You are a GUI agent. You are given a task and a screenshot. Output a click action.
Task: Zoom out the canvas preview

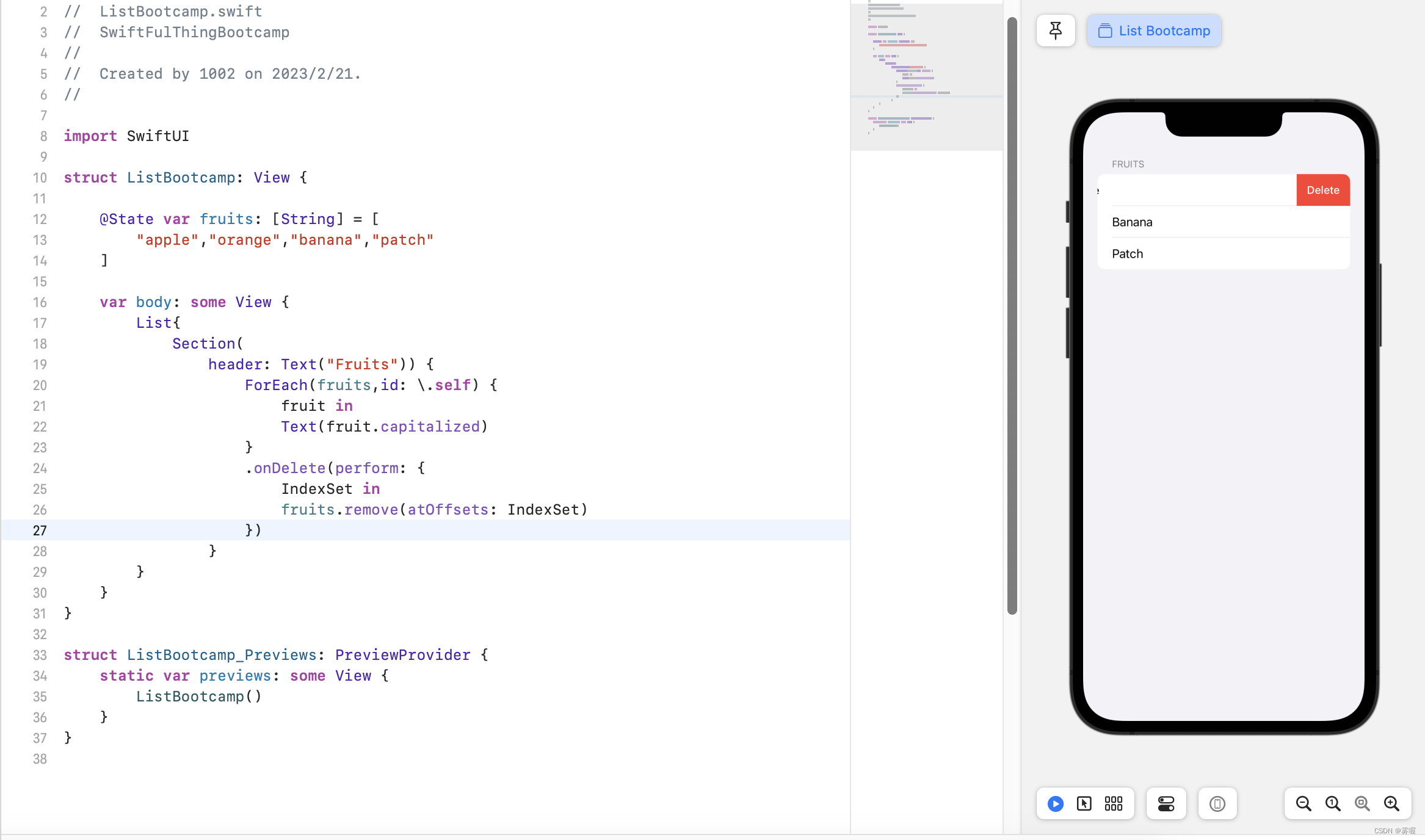point(1304,803)
